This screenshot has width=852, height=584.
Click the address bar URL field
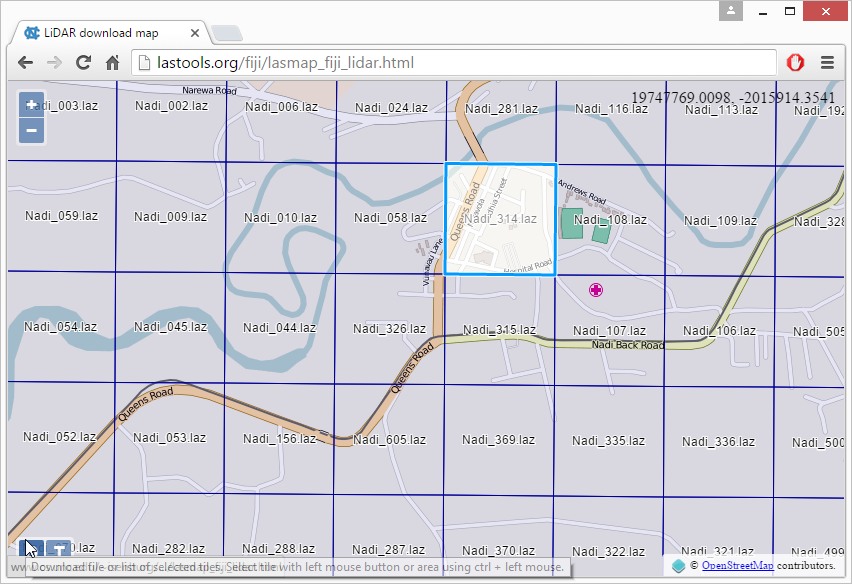coord(450,63)
